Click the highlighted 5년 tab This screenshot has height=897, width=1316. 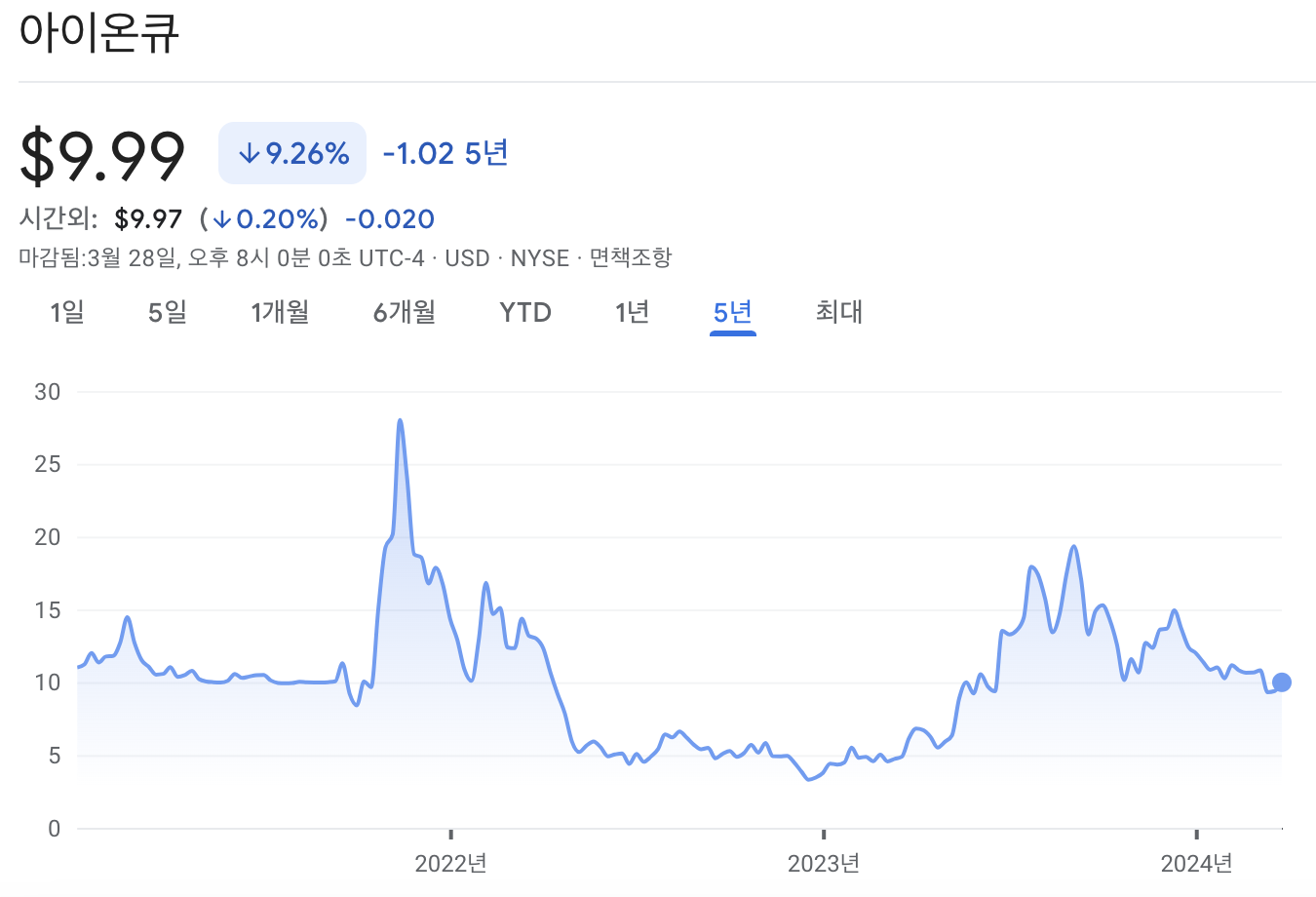(x=732, y=312)
